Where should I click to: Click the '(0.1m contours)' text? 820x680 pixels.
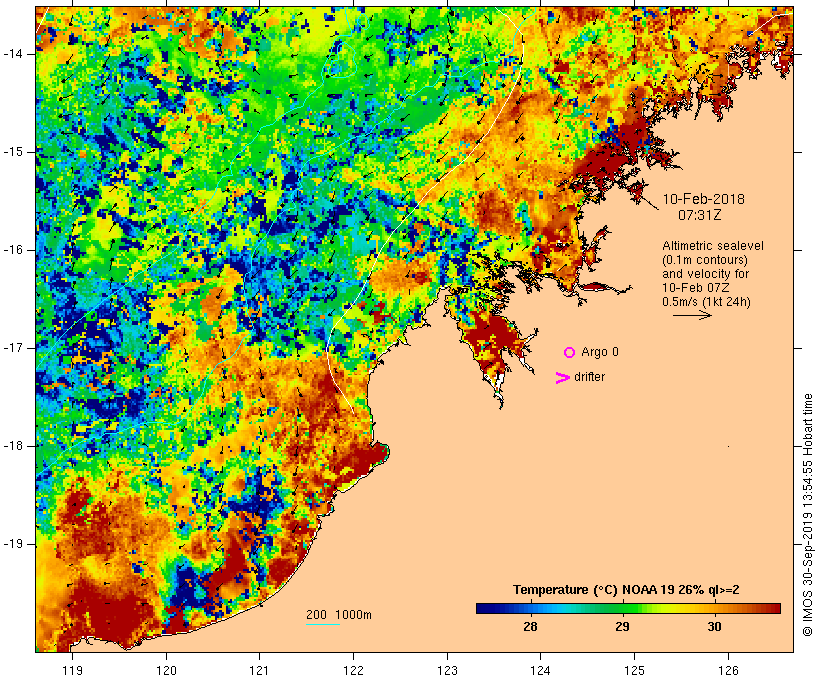coord(705,260)
